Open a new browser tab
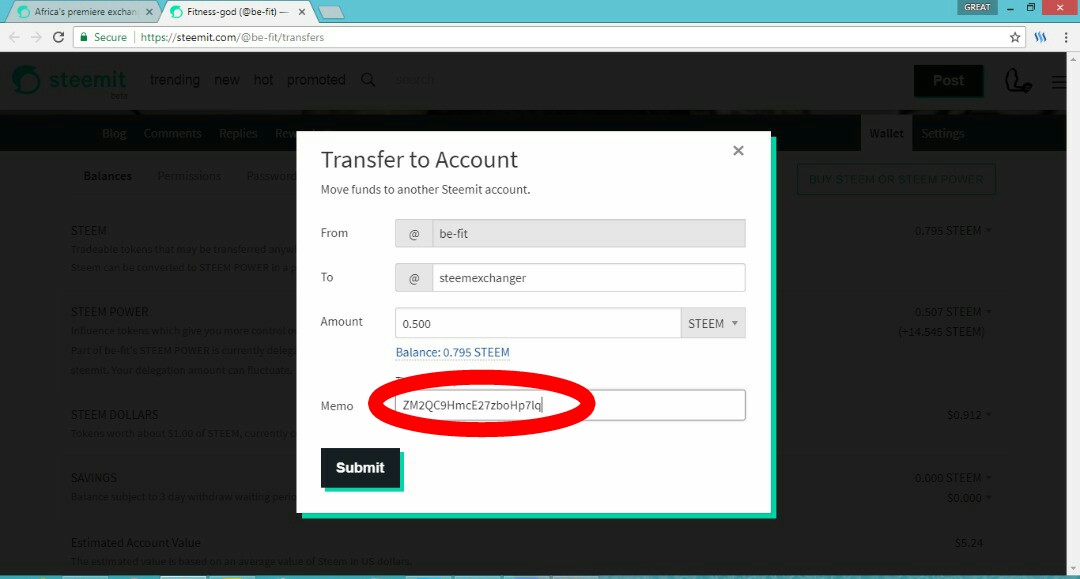Screen dimensions: 1080x579 pyautogui.click(x=331, y=12)
